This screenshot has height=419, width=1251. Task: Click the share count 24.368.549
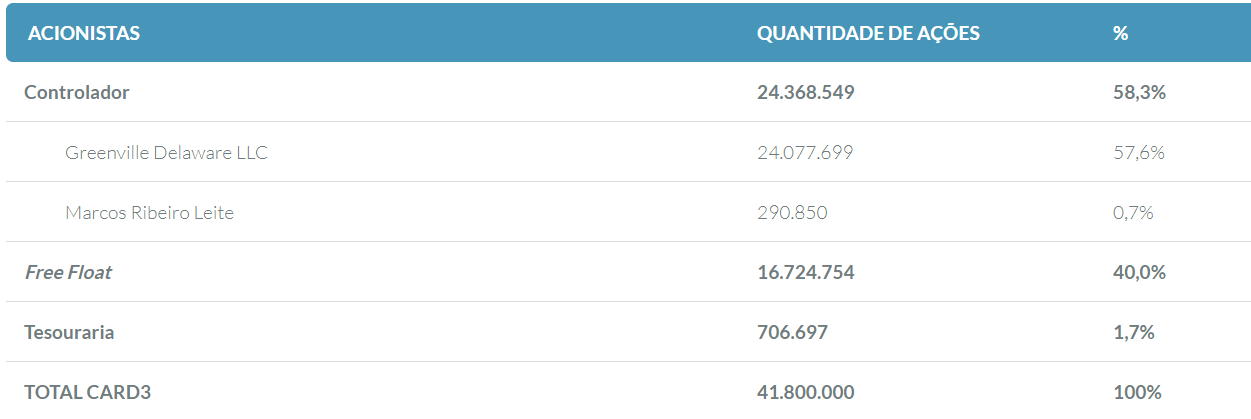pyautogui.click(x=806, y=92)
